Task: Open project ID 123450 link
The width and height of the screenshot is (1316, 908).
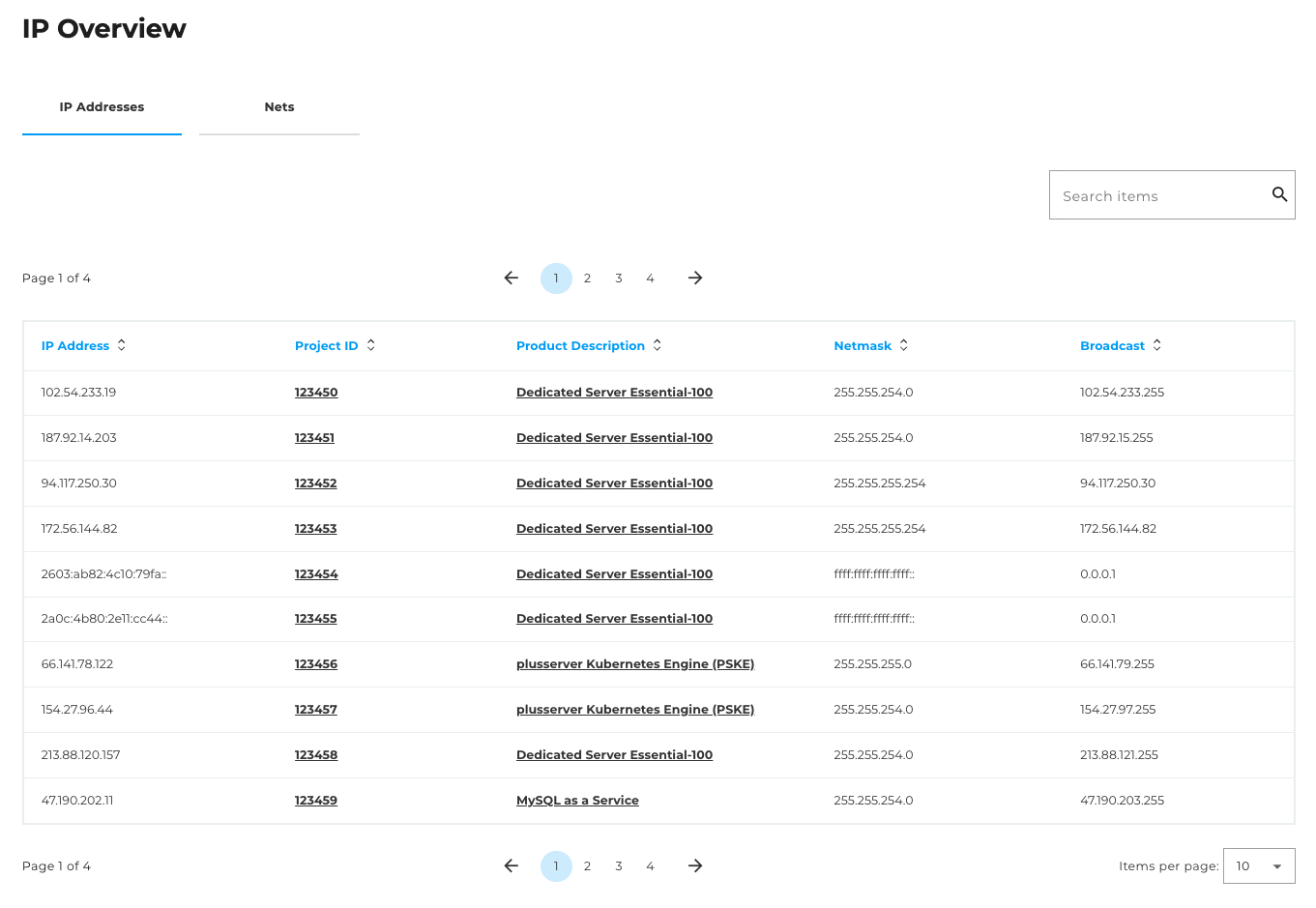Action: [x=316, y=393]
